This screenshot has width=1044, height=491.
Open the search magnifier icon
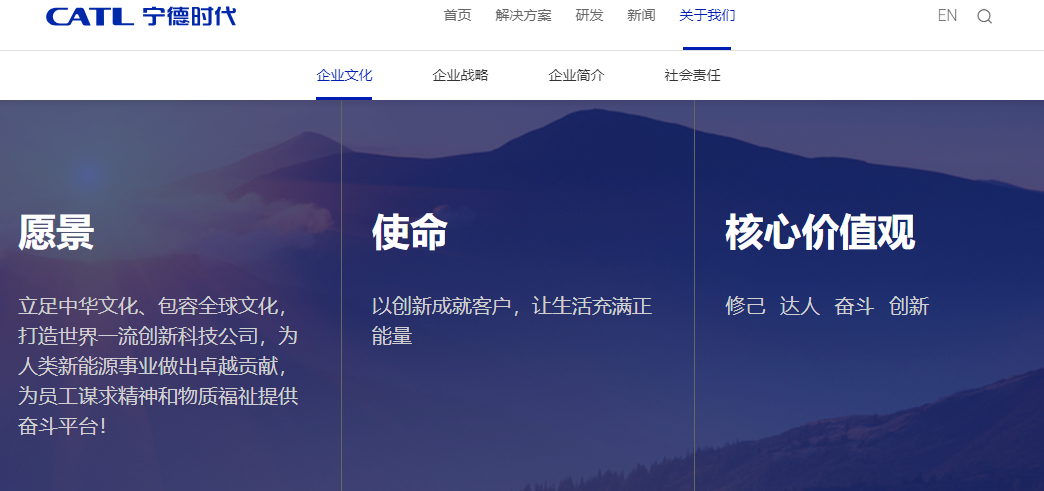pyautogui.click(x=985, y=17)
